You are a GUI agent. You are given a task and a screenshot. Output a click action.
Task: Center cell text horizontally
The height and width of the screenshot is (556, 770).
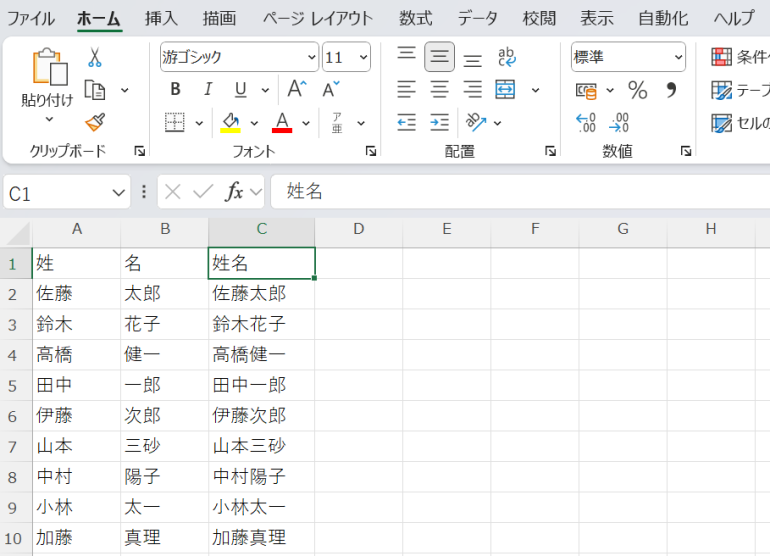point(440,89)
